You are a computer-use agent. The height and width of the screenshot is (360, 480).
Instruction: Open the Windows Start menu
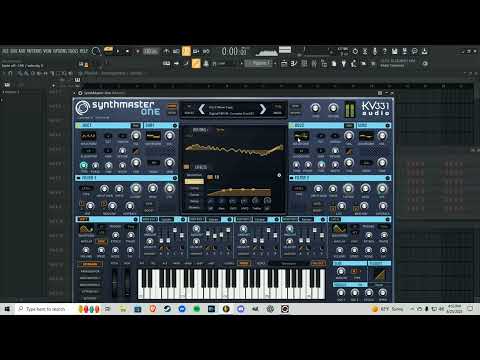[x=7, y=309]
